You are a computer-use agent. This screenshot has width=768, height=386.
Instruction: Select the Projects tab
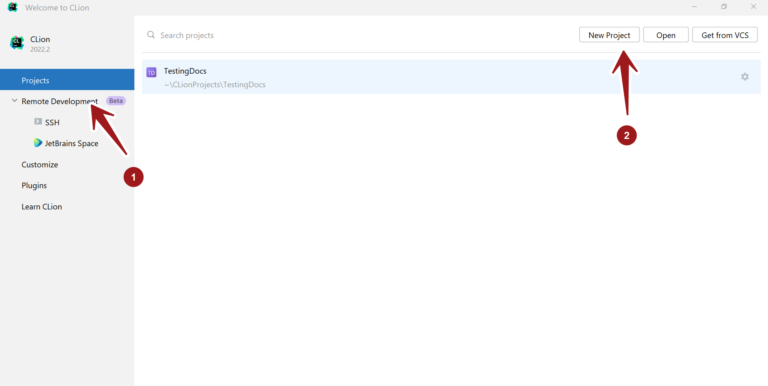67,80
